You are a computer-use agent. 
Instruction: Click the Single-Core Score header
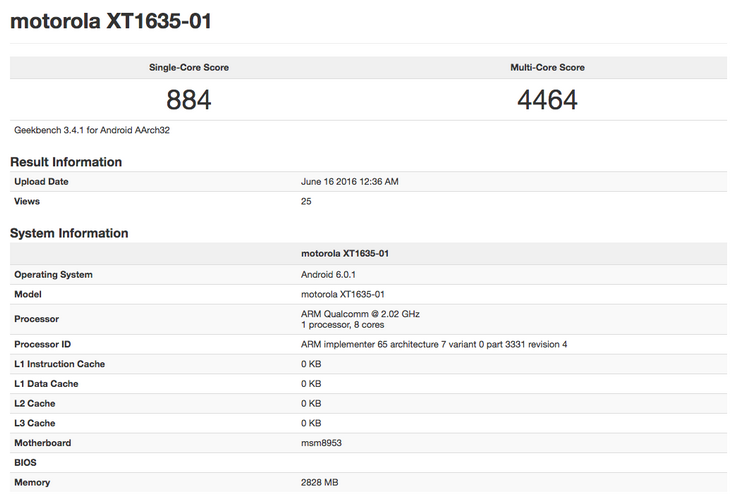click(x=189, y=68)
